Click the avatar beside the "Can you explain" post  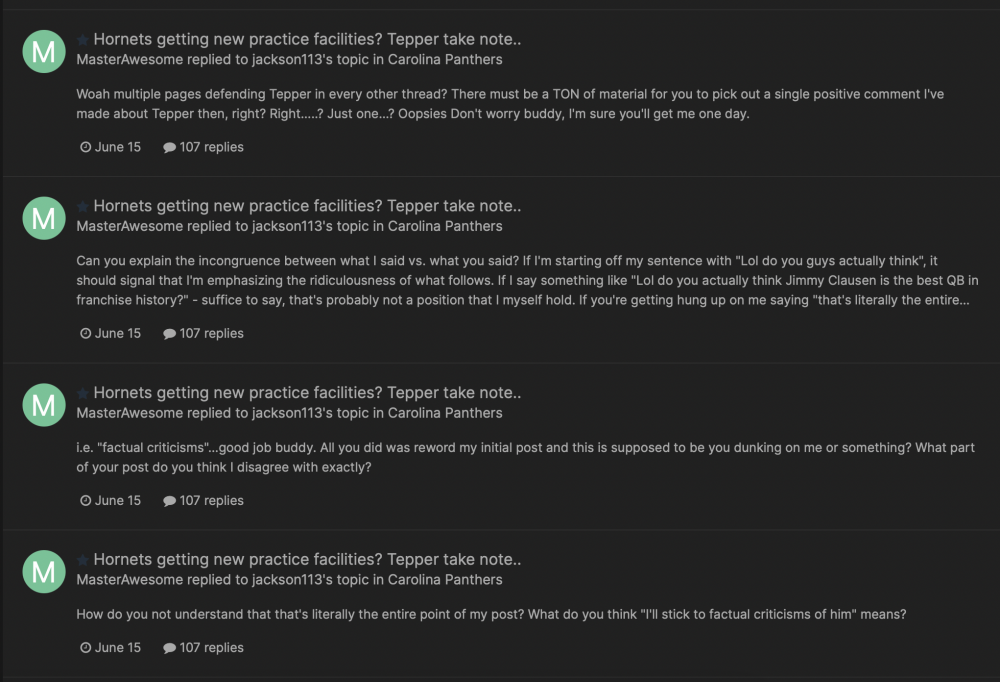pyautogui.click(x=43, y=218)
